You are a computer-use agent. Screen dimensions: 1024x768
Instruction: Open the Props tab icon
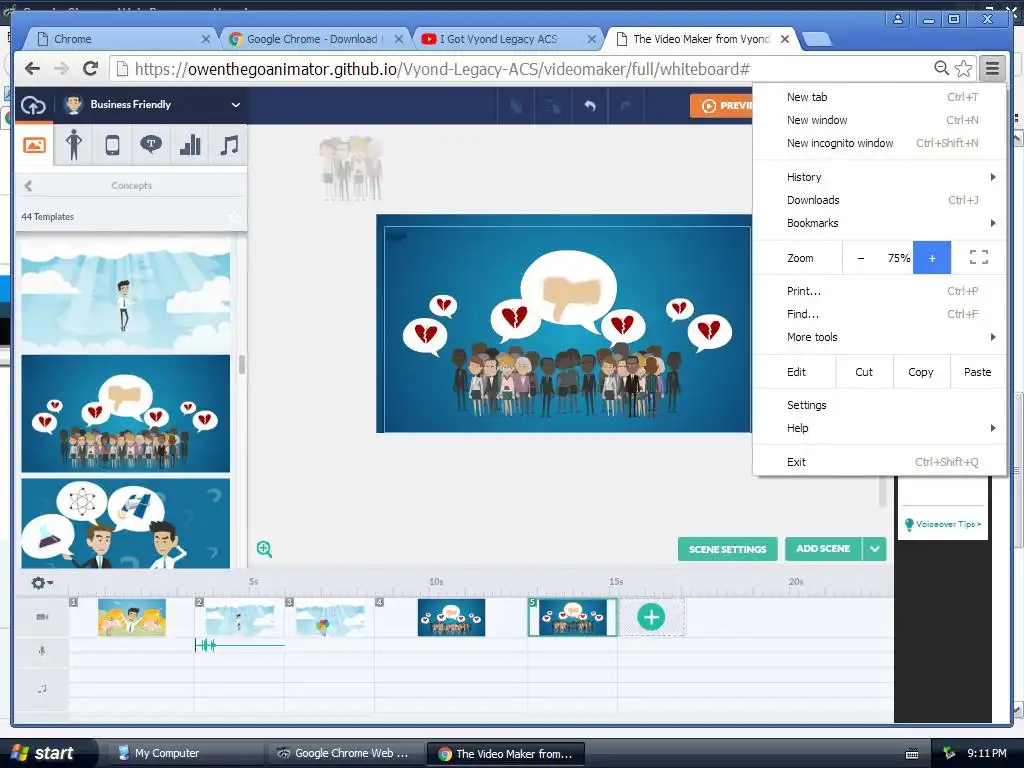[112, 145]
